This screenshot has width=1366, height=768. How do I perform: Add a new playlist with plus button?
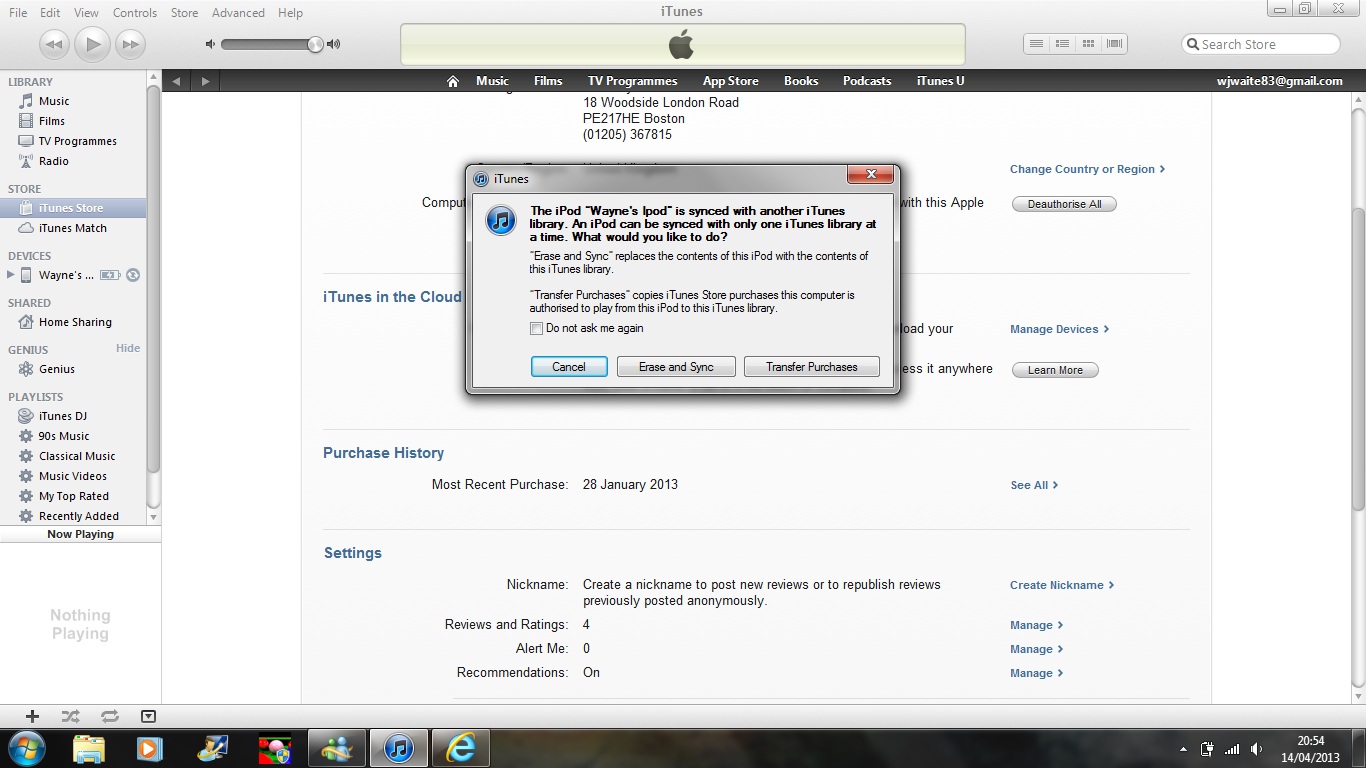tap(32, 716)
